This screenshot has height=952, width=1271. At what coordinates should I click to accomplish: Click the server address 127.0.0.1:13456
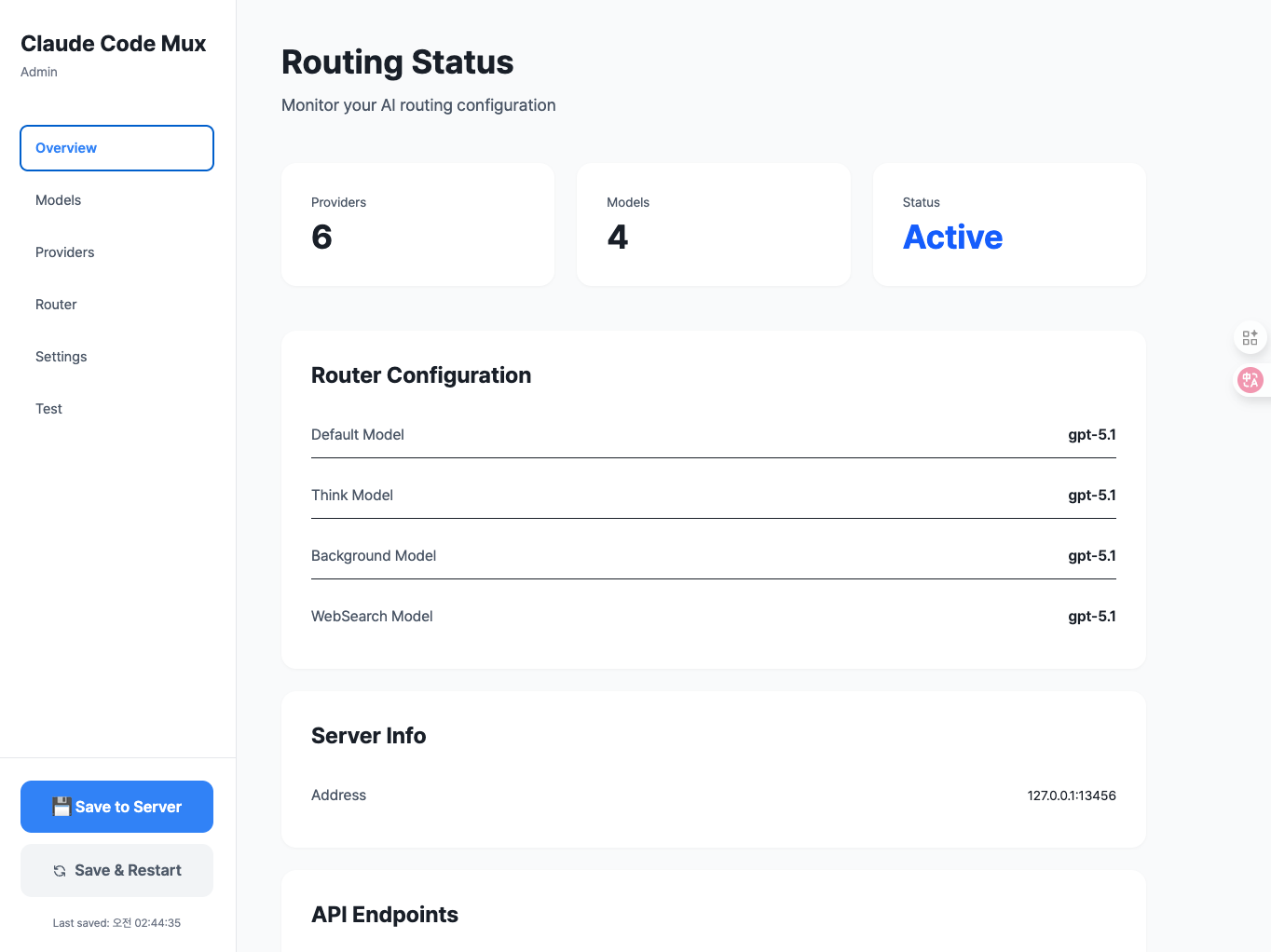click(x=1071, y=796)
